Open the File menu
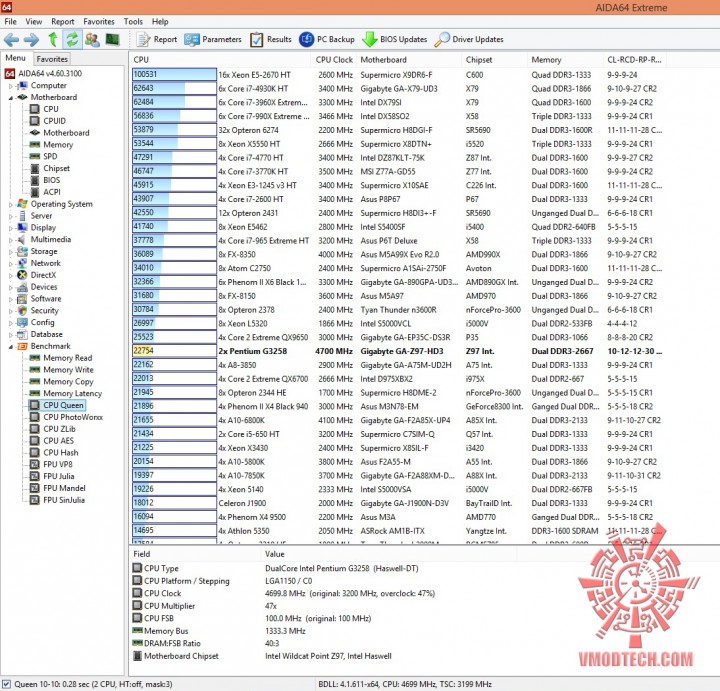This screenshot has height=691, width=720. [x=11, y=22]
